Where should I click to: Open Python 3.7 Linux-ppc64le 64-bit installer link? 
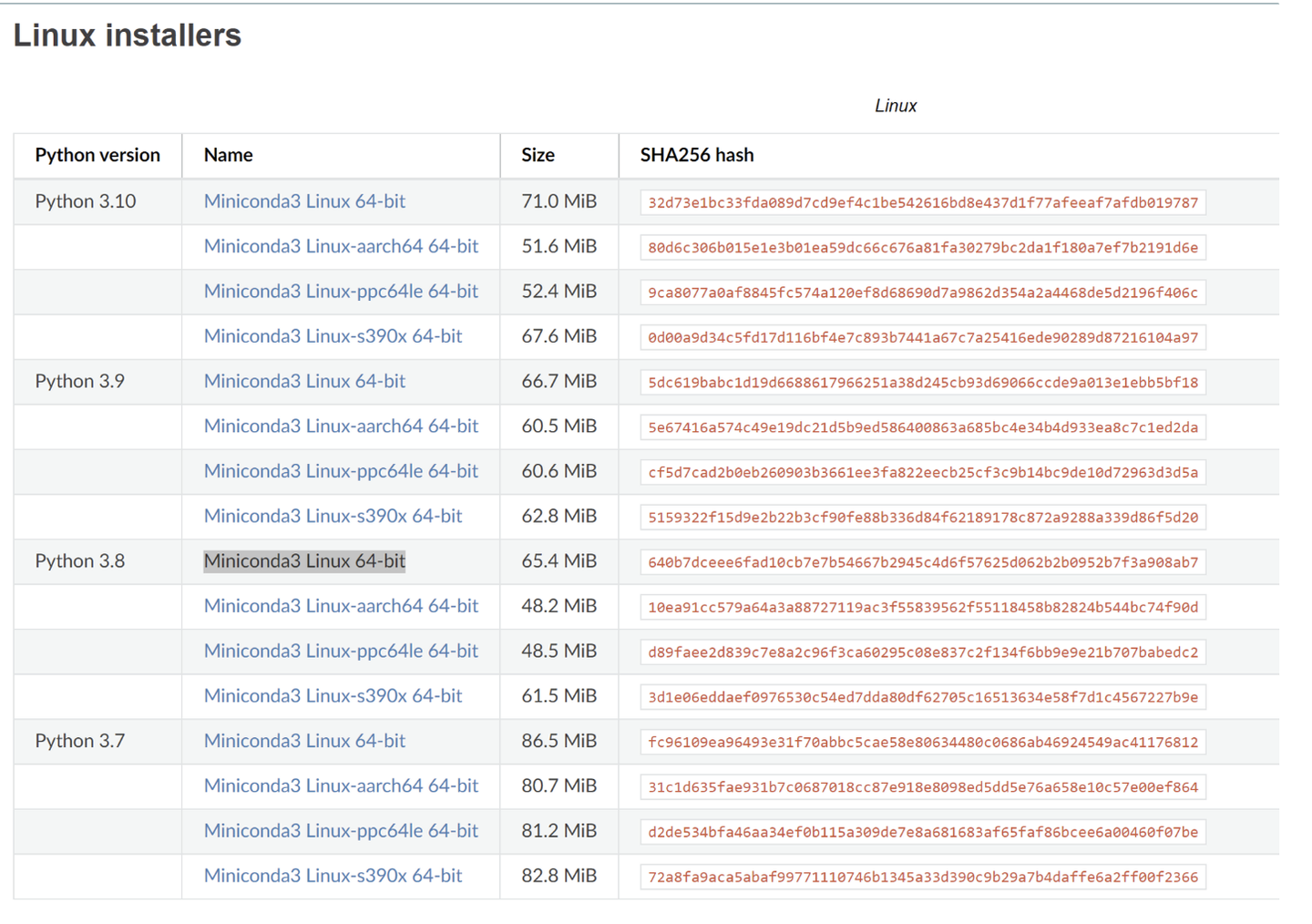click(341, 831)
